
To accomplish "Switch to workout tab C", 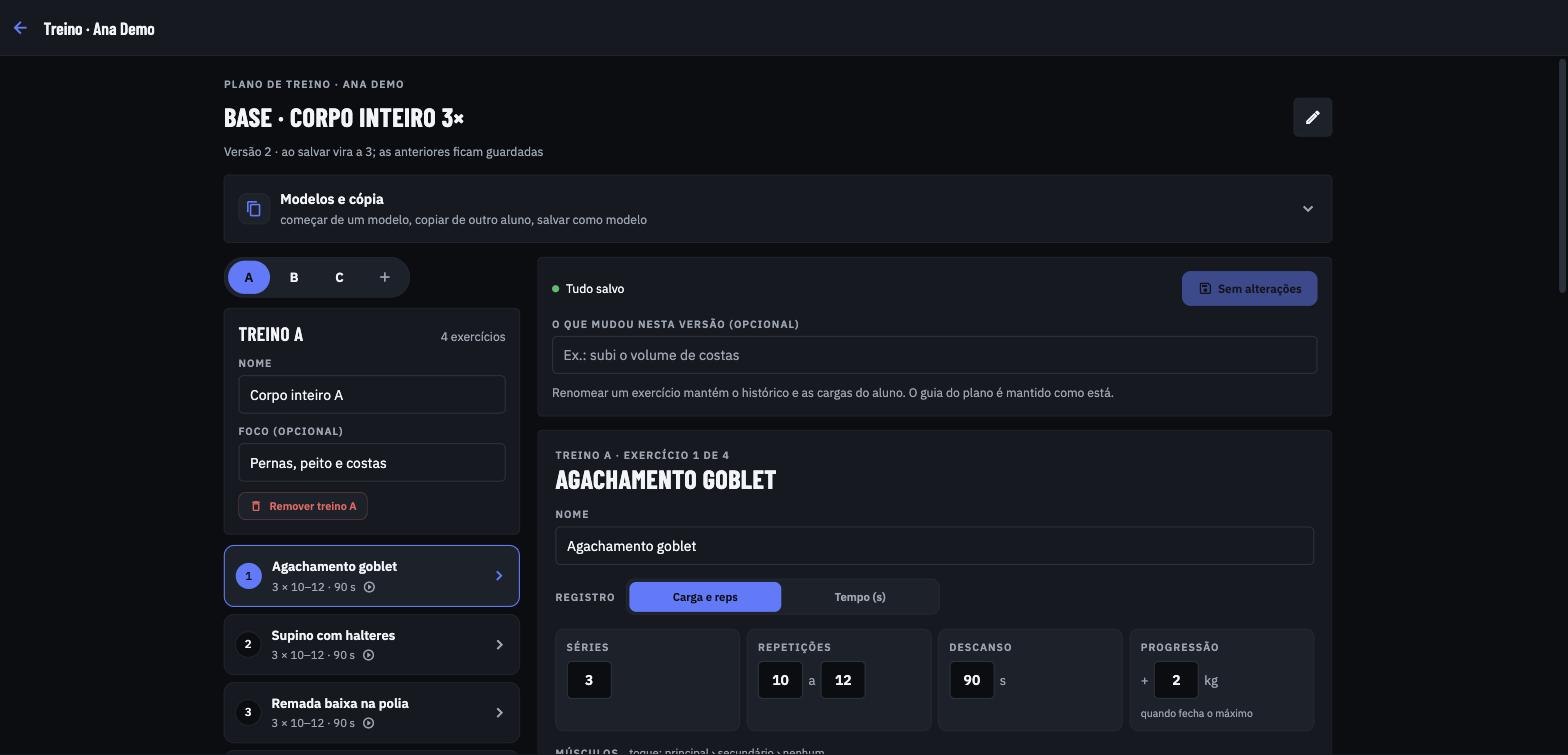I will 339,277.
